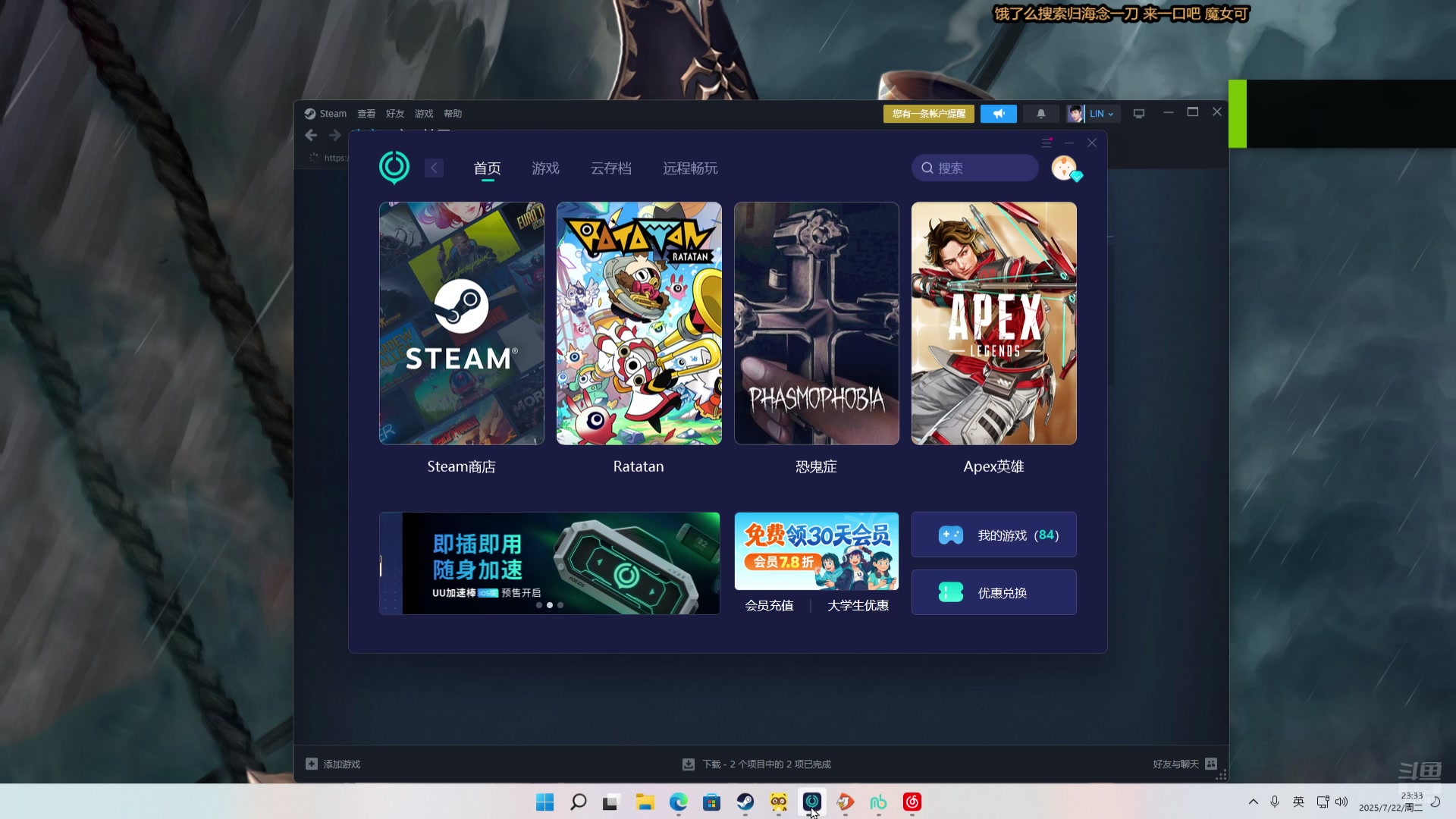Screen dimensions: 1456x819
Task: Open the UU加速棒 promotional banner
Action: tap(550, 563)
